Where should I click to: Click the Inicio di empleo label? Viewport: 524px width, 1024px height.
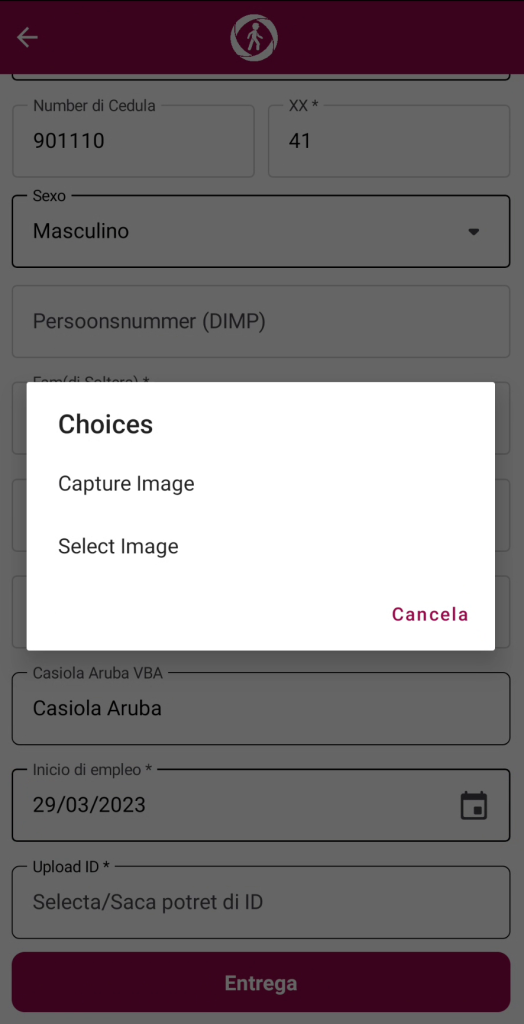click(92, 769)
